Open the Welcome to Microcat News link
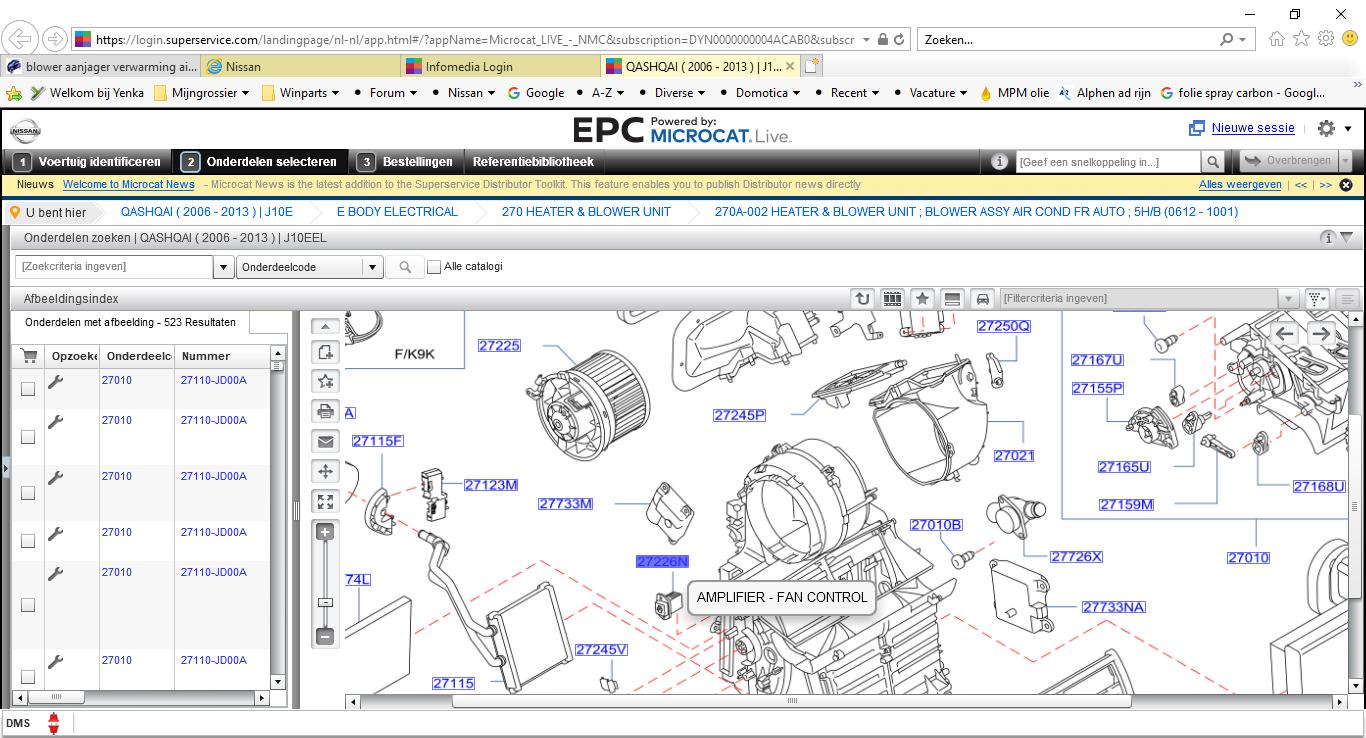The width and height of the screenshot is (1366, 738). (x=128, y=185)
